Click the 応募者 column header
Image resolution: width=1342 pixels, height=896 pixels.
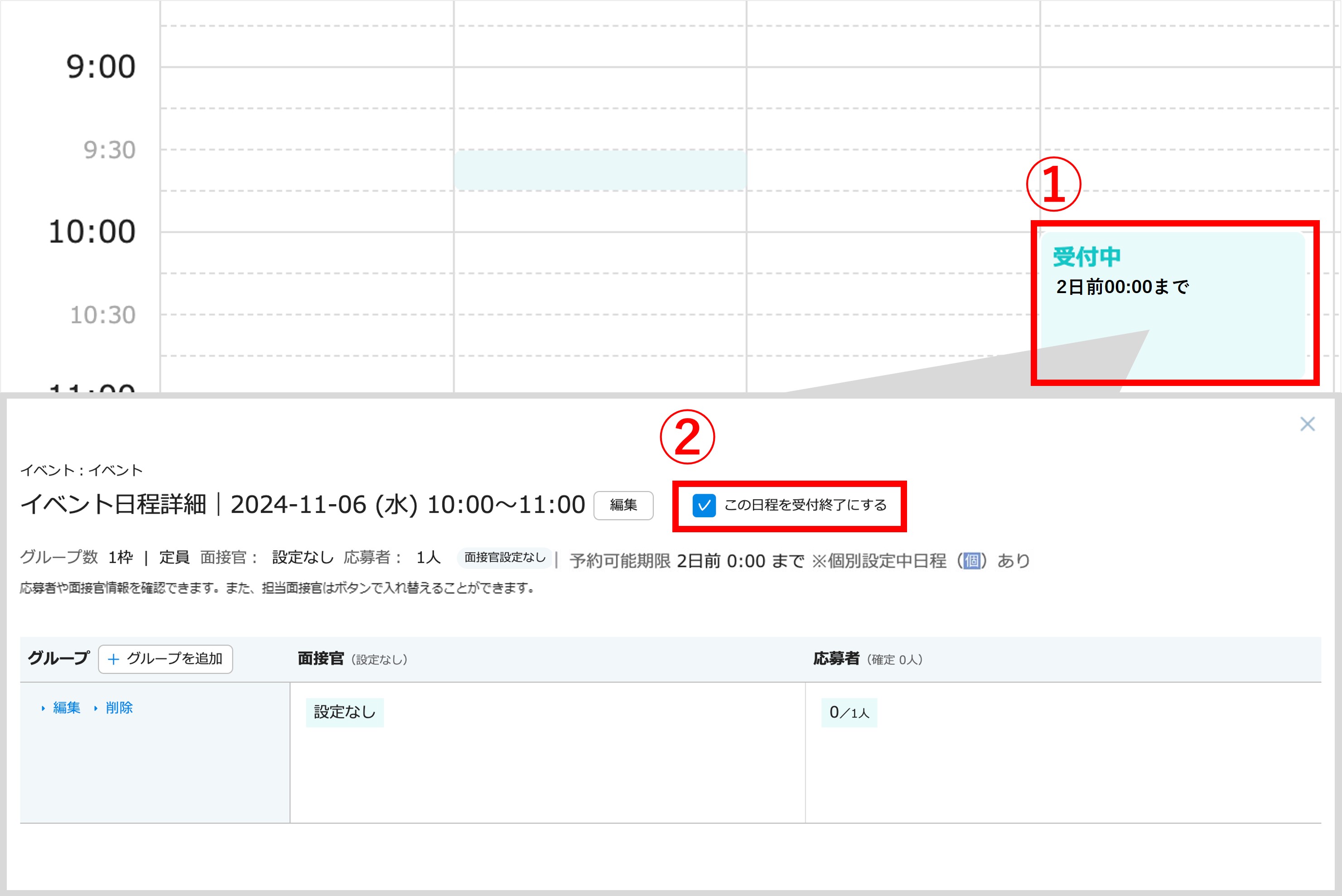point(836,659)
